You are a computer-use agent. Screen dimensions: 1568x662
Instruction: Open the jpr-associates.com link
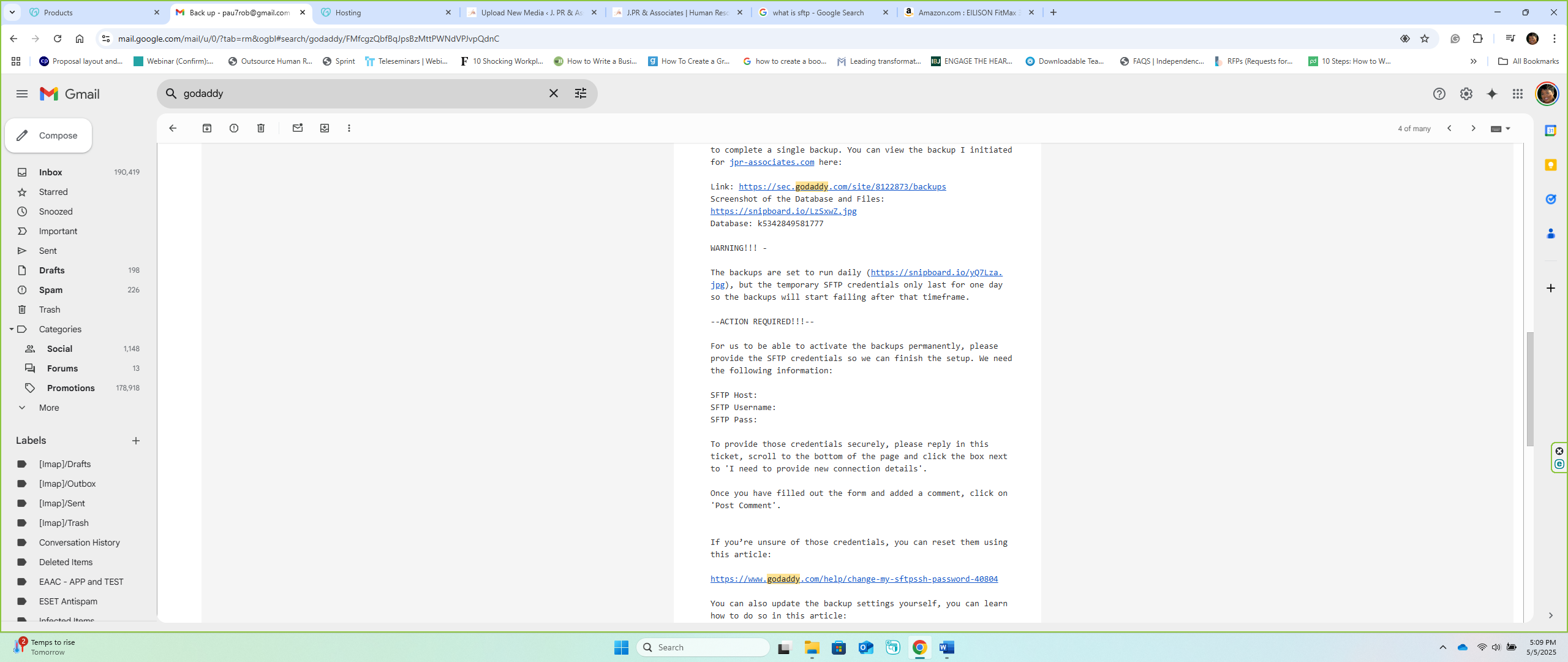tap(771, 162)
